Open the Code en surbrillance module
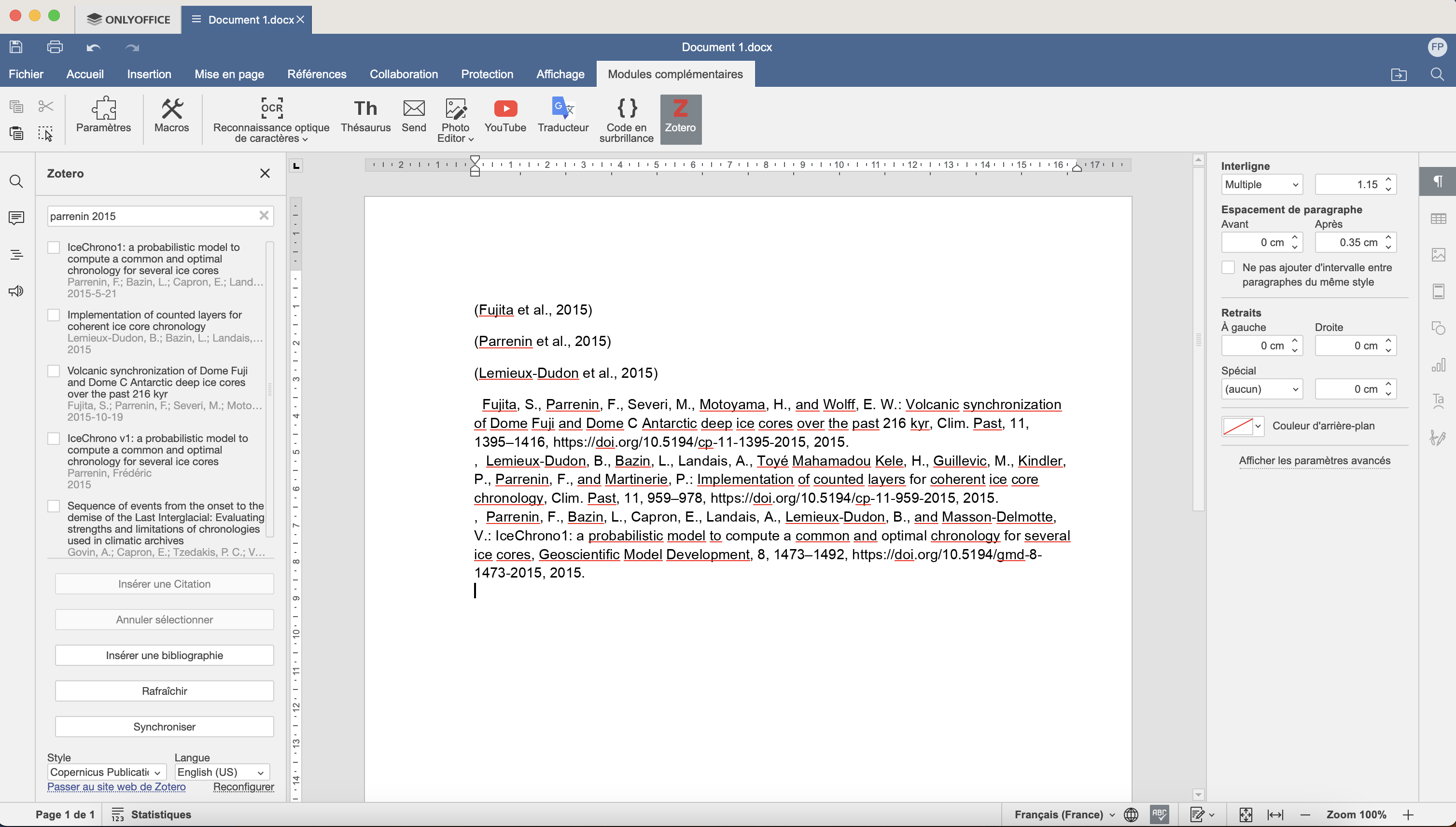 tap(625, 119)
